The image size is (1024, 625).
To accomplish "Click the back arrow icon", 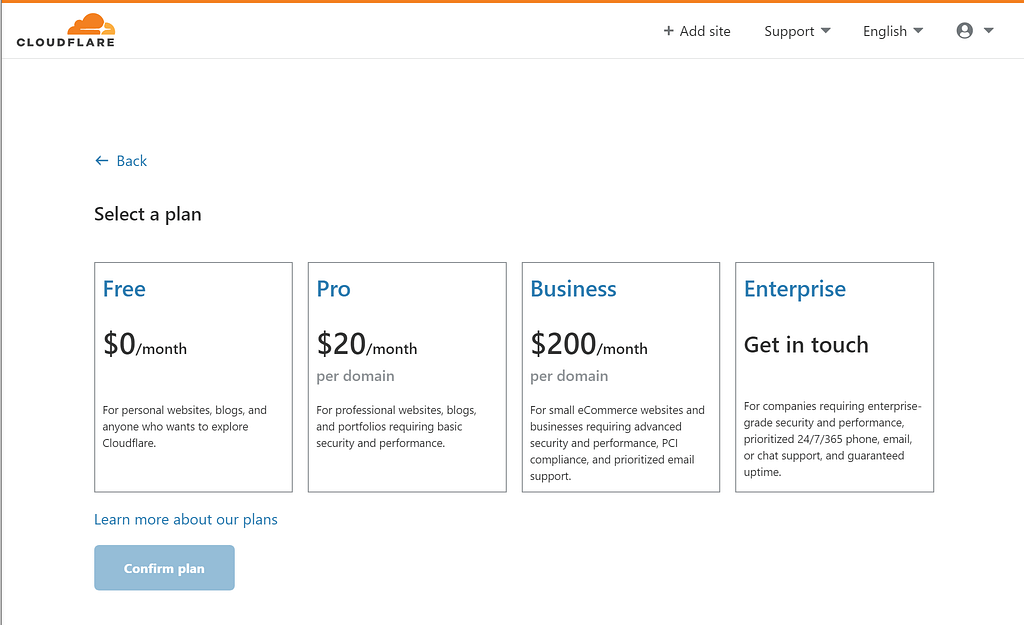I will 100,161.
